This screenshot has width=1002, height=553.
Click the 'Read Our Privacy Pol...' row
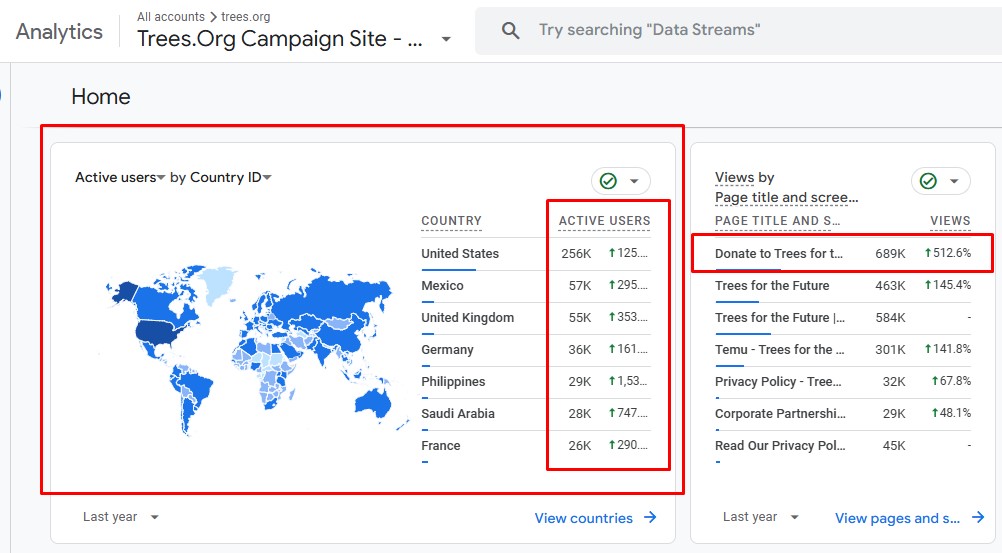click(x=843, y=446)
